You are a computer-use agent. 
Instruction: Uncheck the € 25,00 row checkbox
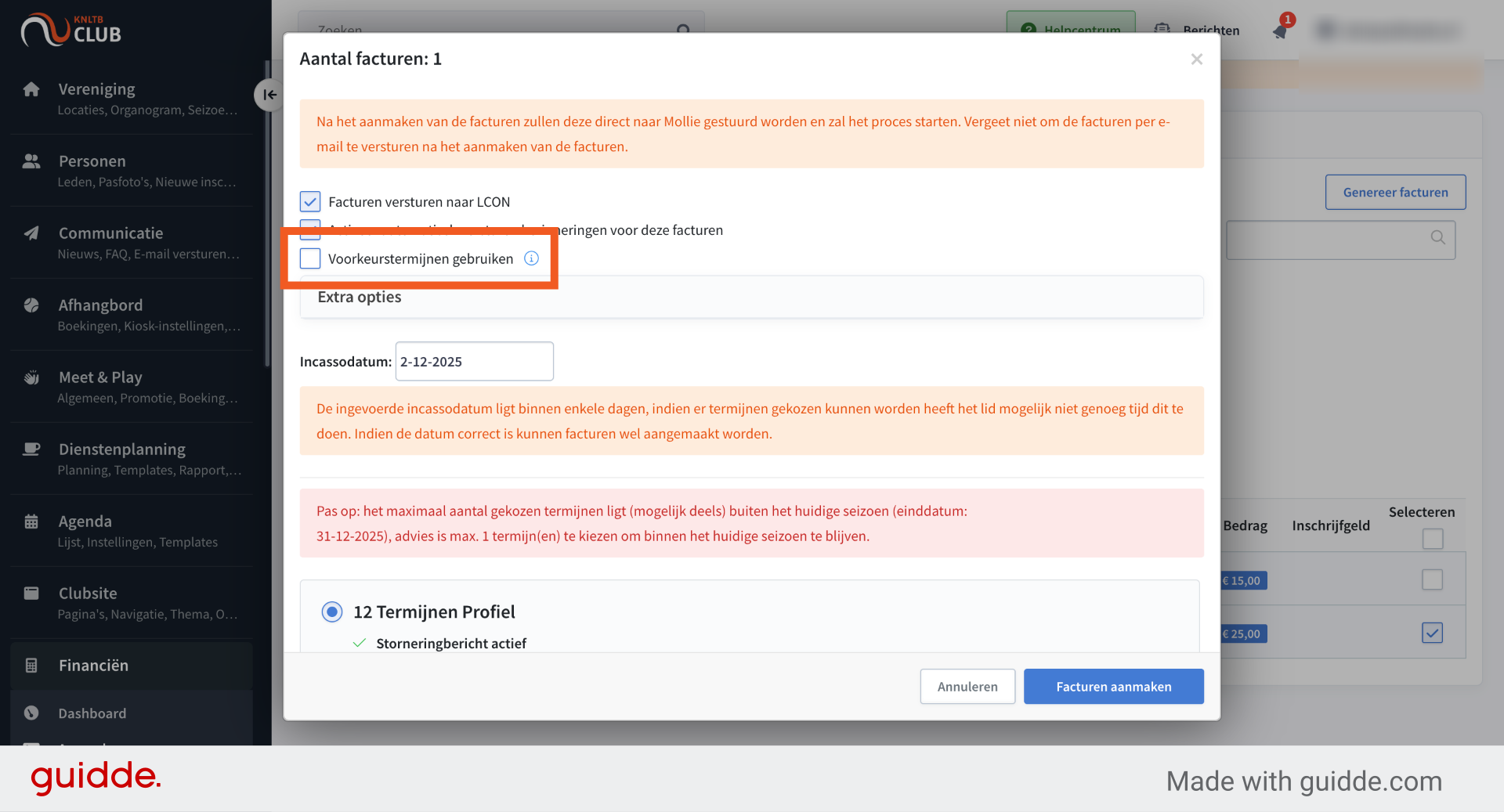pos(1433,633)
